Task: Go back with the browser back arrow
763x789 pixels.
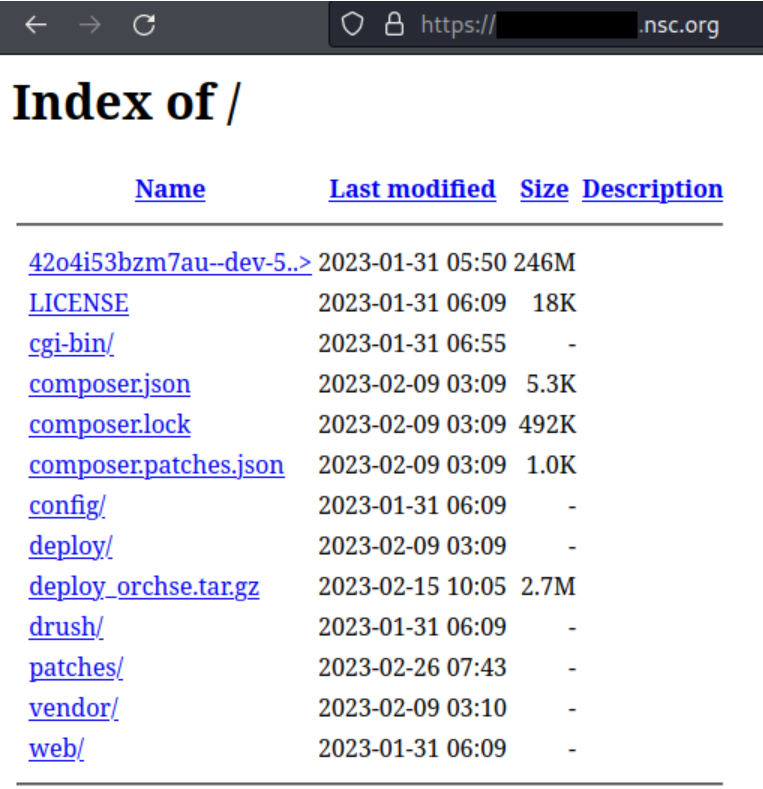Action: pos(36,24)
